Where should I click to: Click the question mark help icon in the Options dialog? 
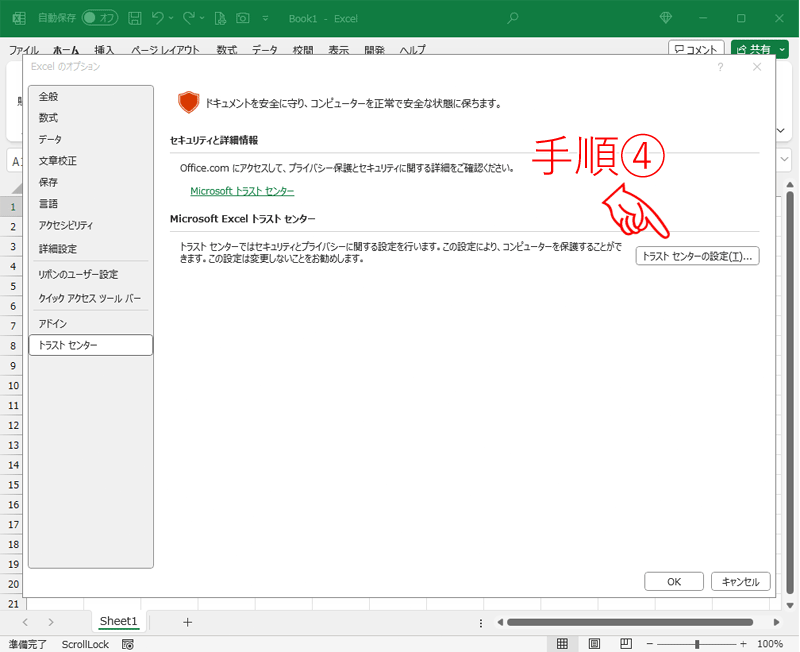(720, 67)
